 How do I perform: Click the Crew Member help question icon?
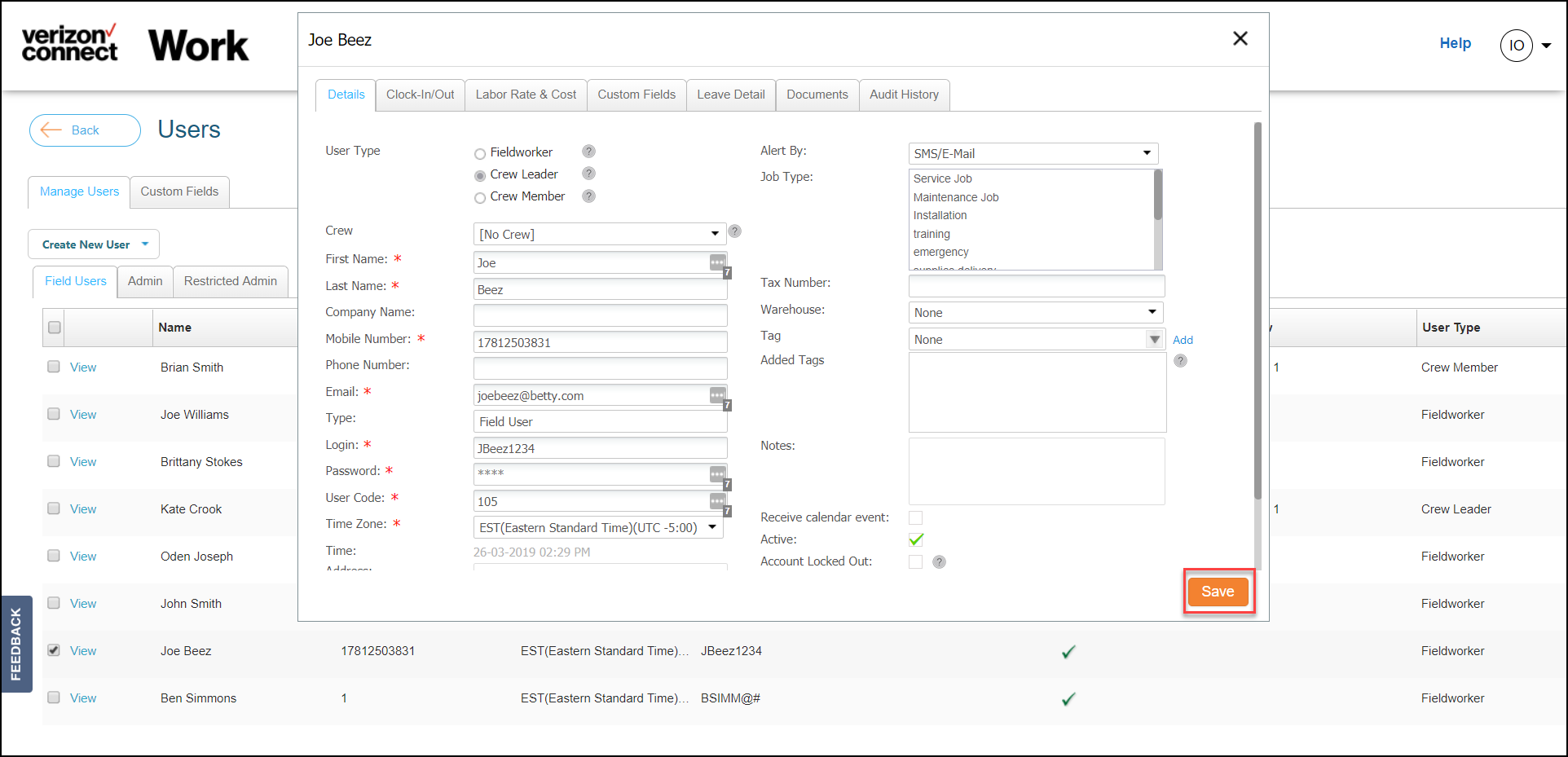coord(588,196)
